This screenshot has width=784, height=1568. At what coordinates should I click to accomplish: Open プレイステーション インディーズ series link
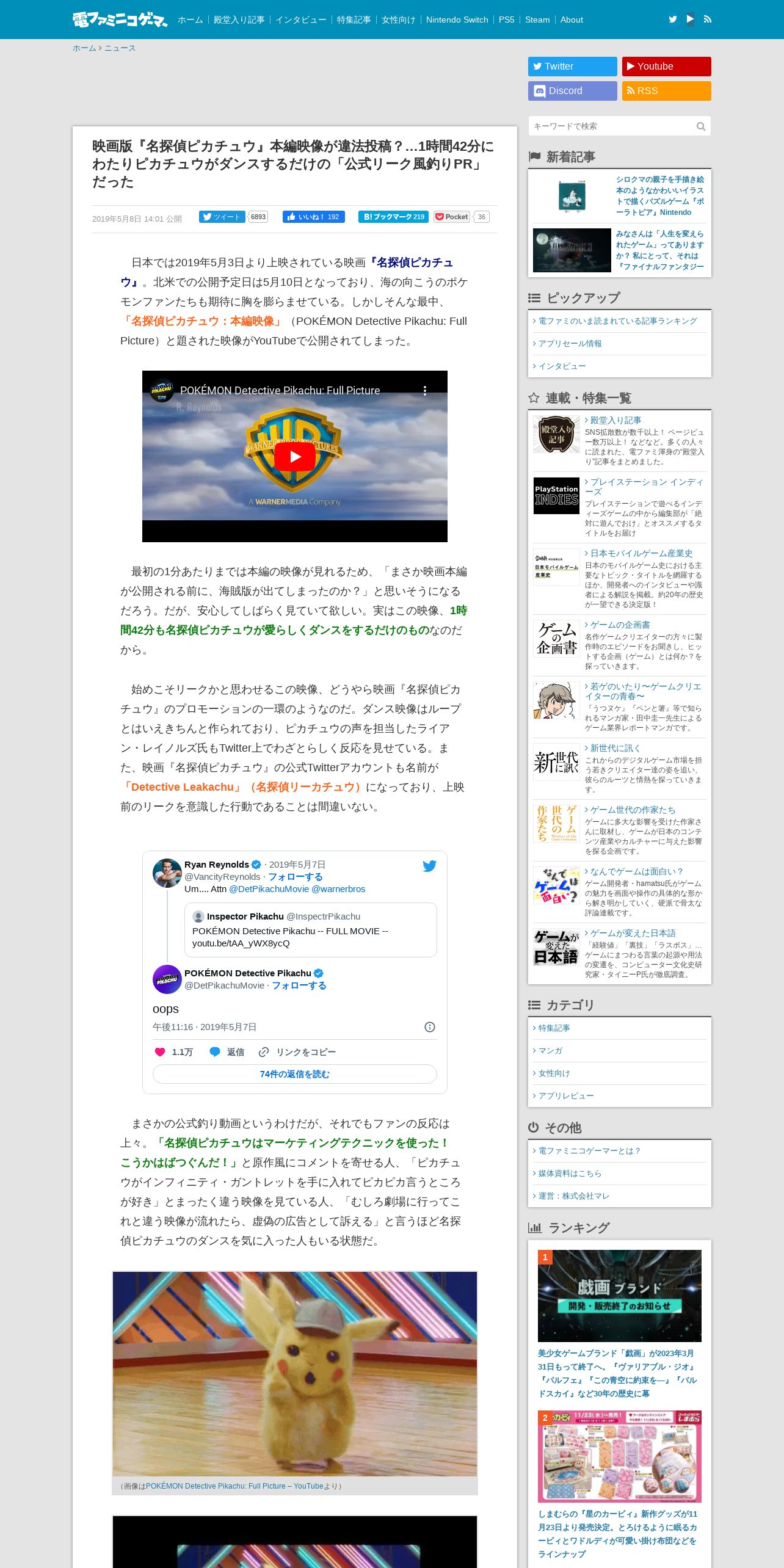(x=644, y=487)
